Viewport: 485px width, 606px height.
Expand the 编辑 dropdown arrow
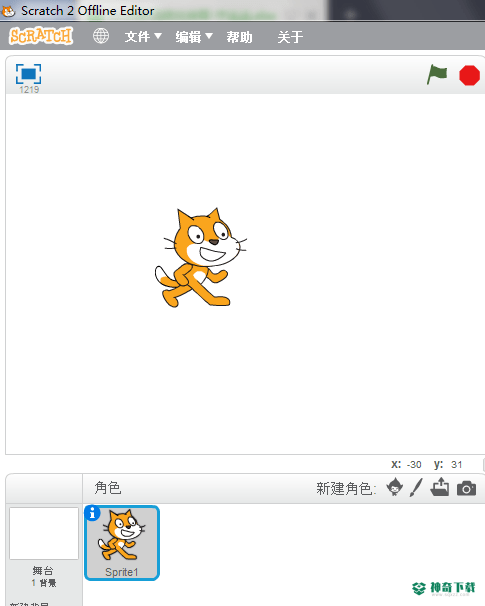coord(209,36)
